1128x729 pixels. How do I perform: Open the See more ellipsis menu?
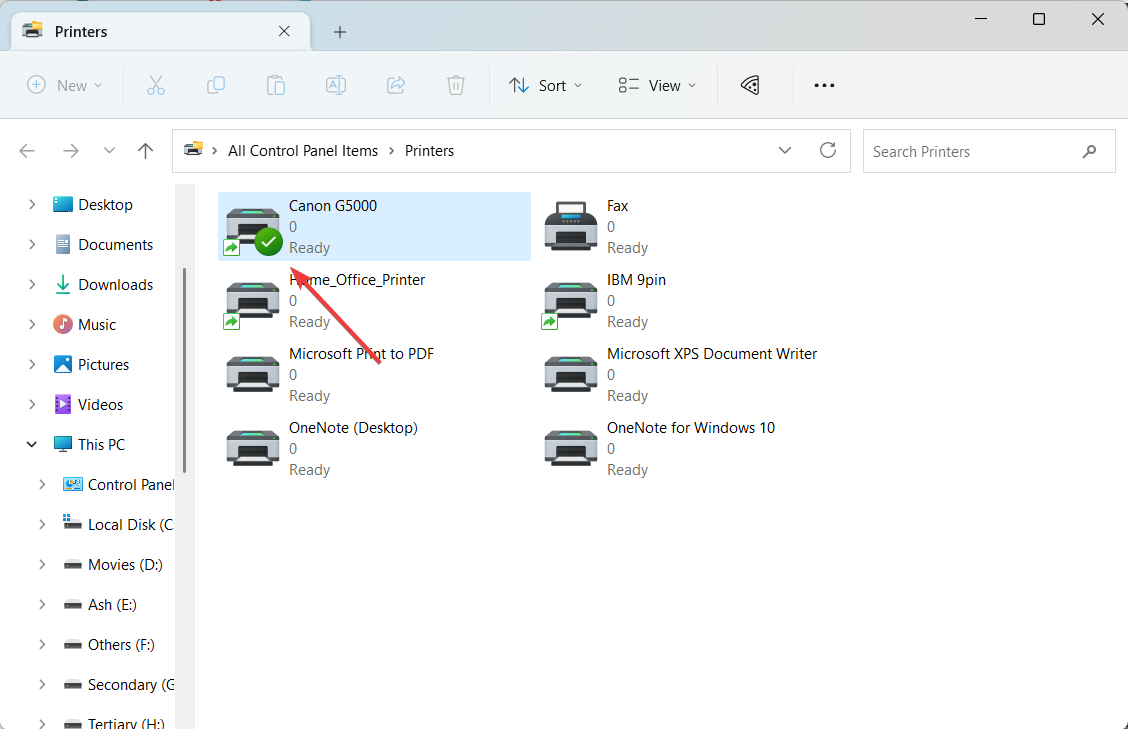tap(824, 85)
